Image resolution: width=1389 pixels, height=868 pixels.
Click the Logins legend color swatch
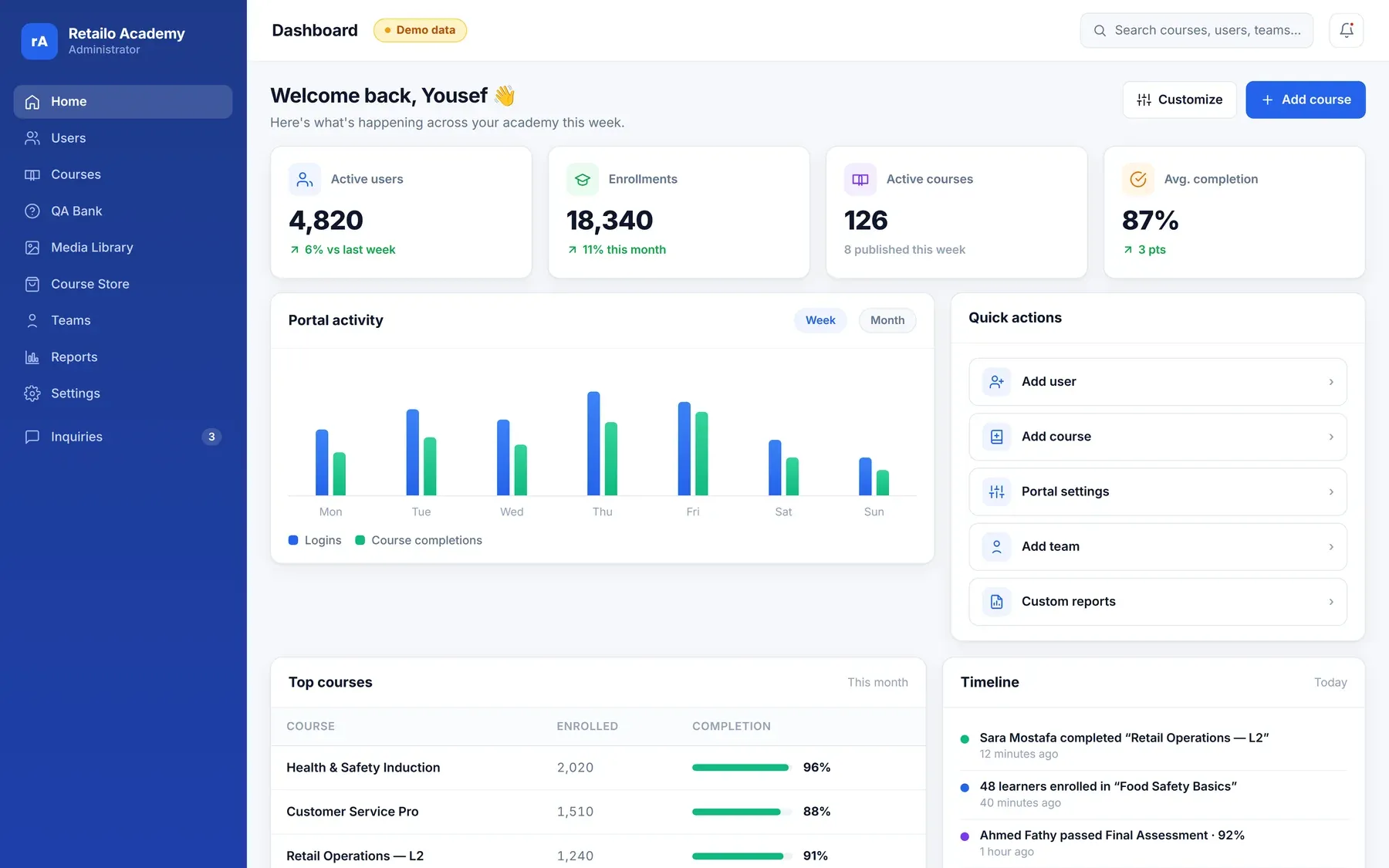click(293, 540)
